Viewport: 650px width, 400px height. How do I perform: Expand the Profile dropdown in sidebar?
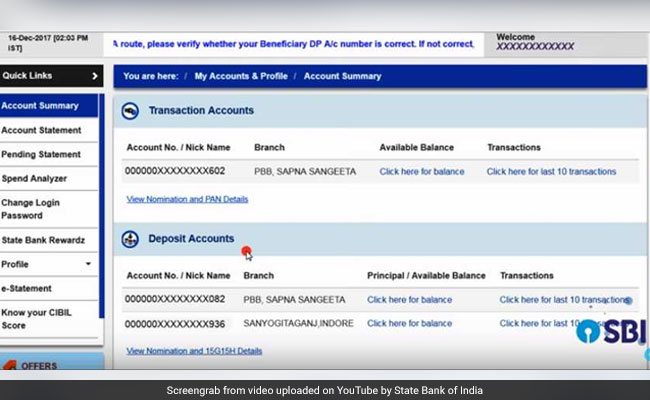click(88, 265)
